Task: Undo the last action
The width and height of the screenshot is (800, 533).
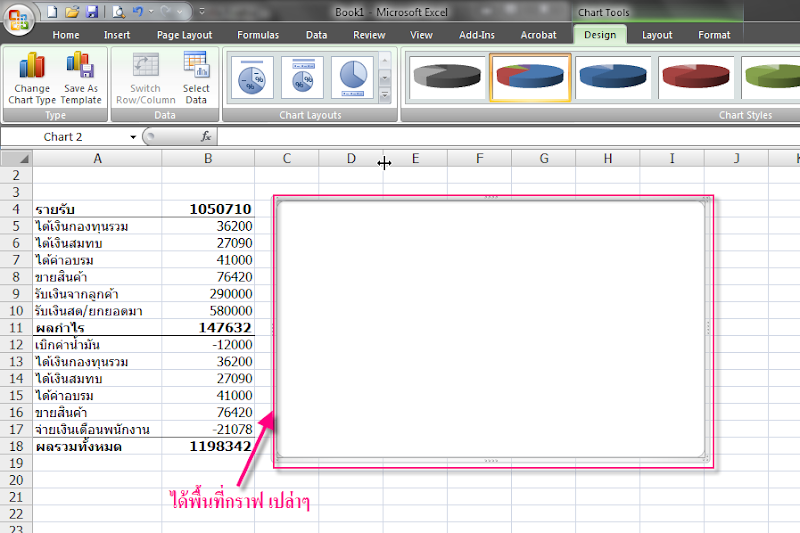Action: [x=138, y=11]
